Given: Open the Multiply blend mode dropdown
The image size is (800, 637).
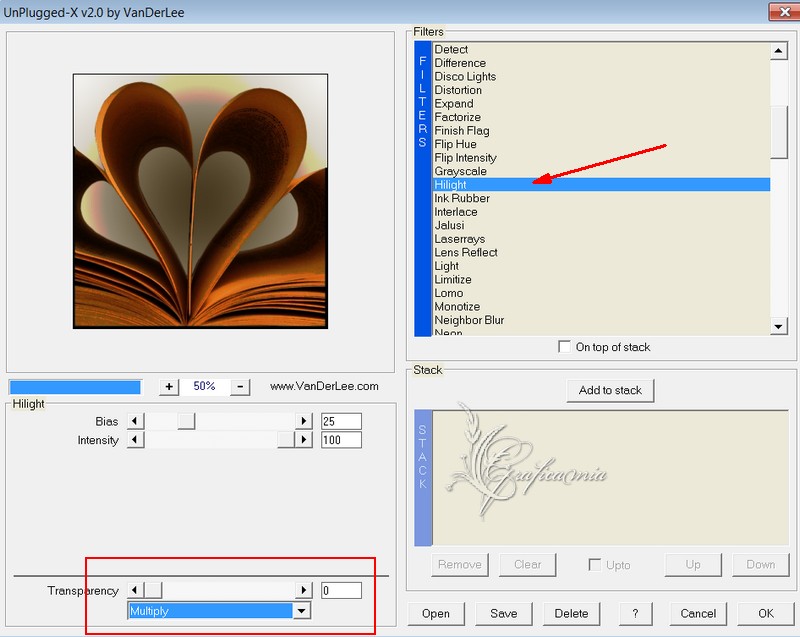Looking at the screenshot, I should (302, 610).
